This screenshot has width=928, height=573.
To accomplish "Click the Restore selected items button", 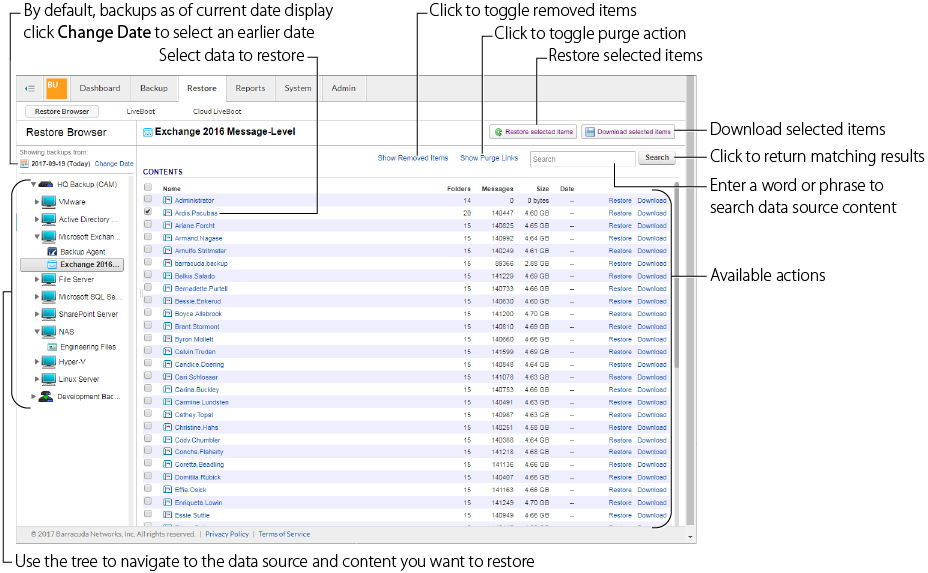I will pyautogui.click(x=533, y=132).
